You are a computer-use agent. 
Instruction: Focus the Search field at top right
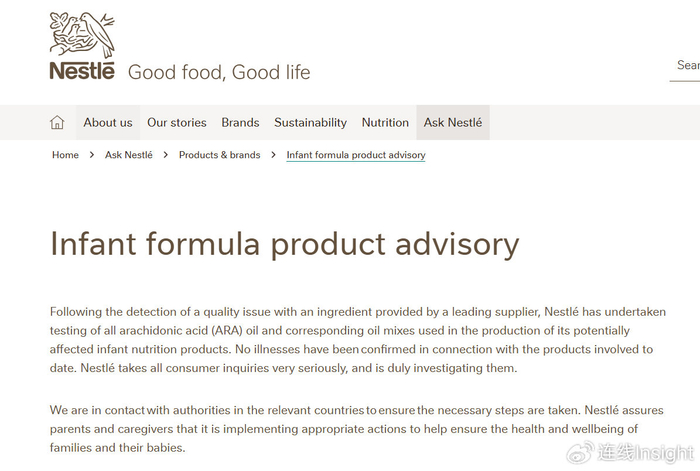coord(686,65)
